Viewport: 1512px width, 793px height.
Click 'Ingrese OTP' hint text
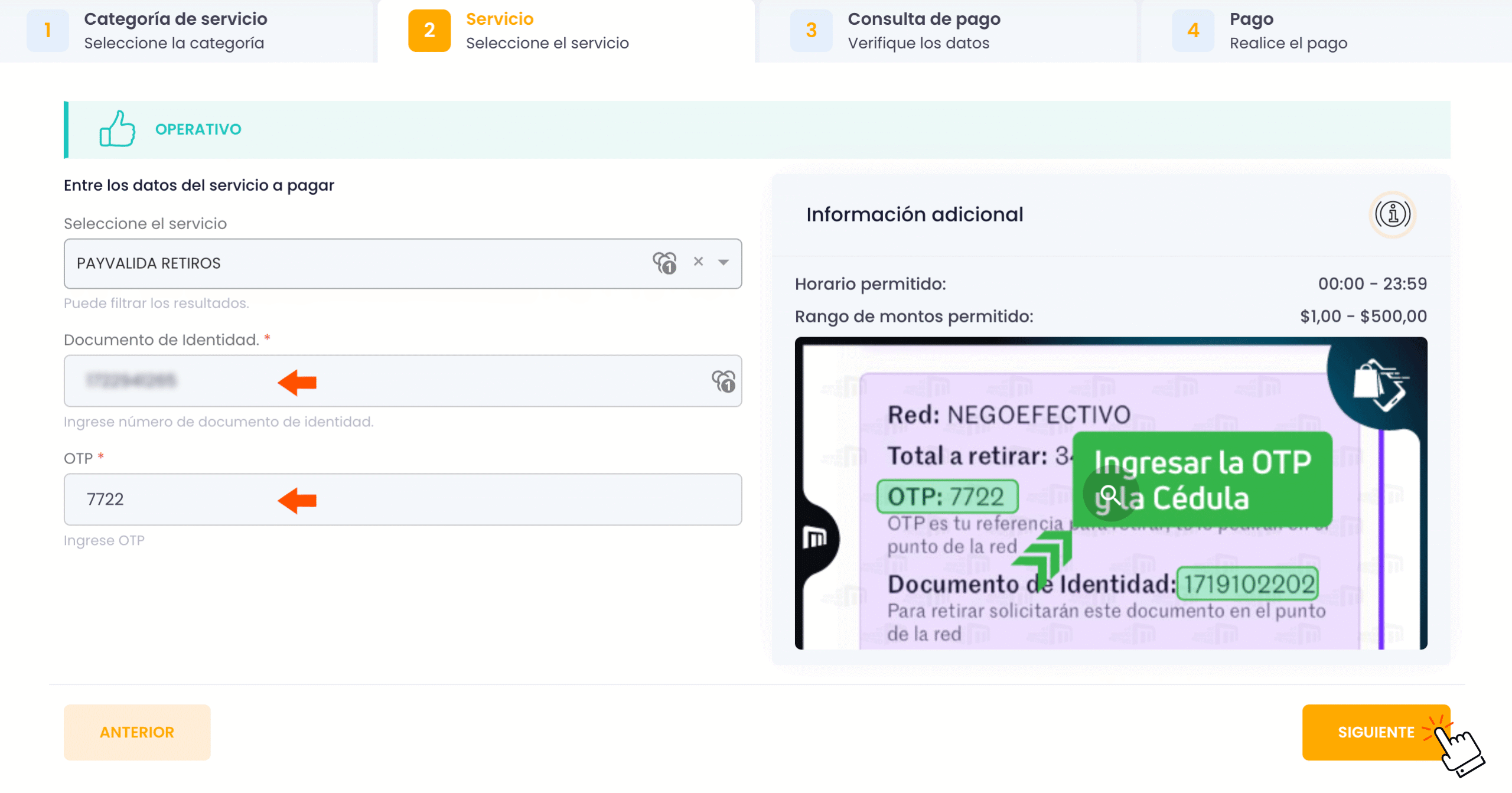(x=104, y=540)
